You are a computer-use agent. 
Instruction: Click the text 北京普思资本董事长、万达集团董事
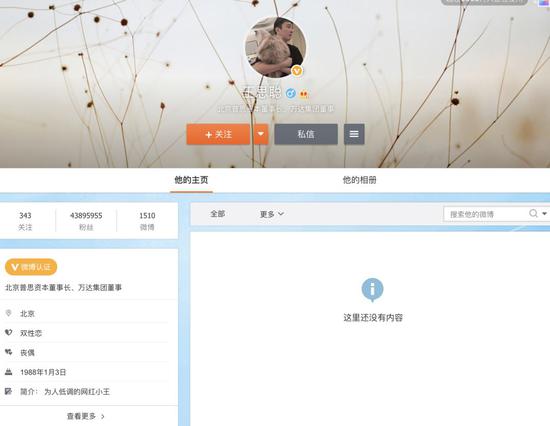click(63, 288)
